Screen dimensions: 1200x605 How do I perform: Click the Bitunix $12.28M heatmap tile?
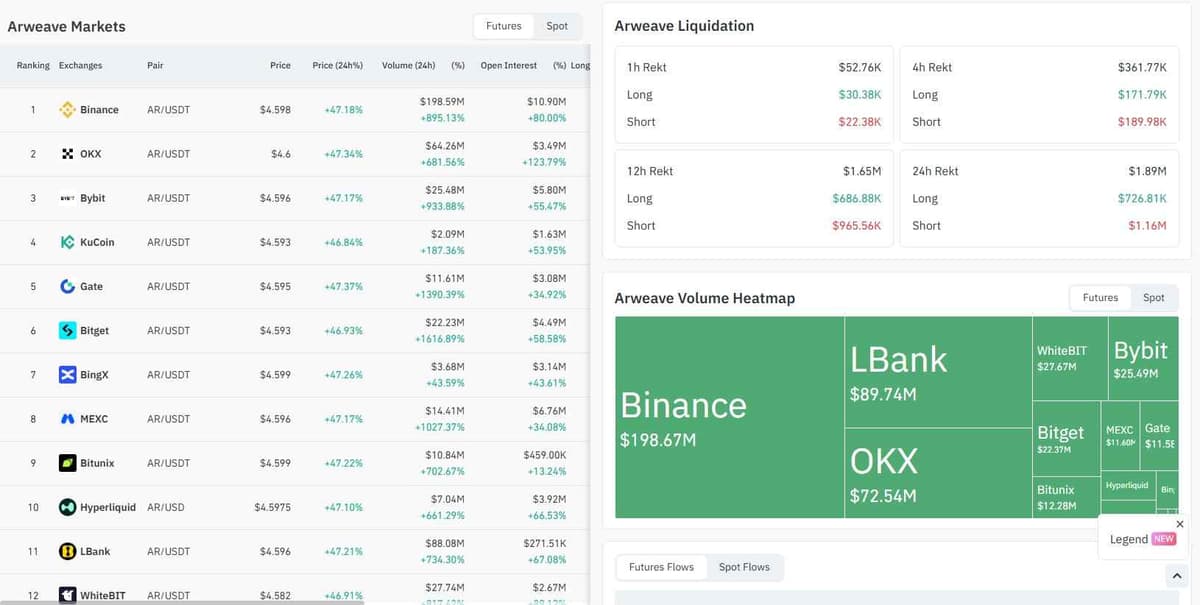click(1066, 497)
